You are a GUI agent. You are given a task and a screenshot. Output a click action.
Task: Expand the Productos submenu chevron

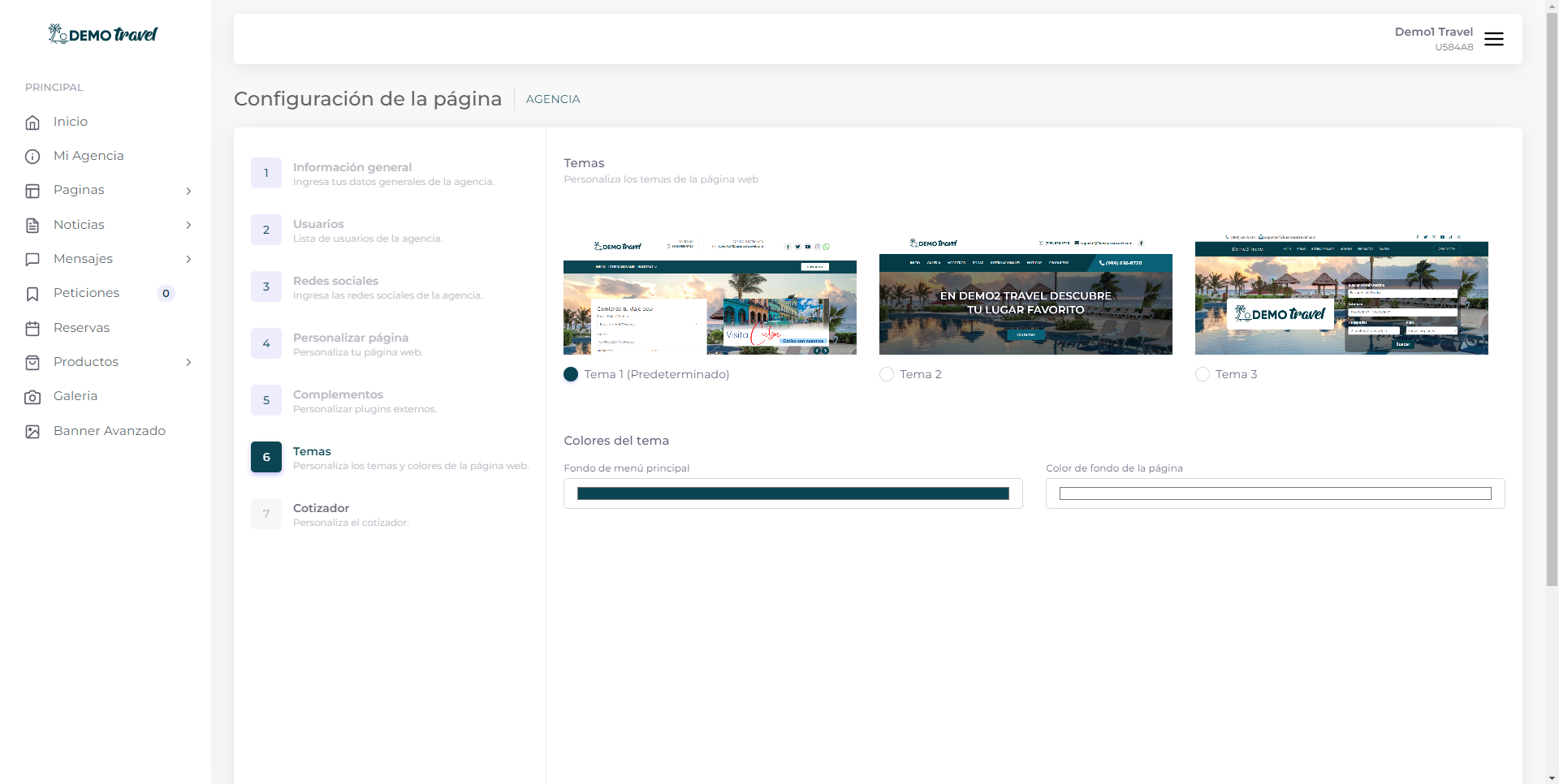pyautogui.click(x=188, y=362)
